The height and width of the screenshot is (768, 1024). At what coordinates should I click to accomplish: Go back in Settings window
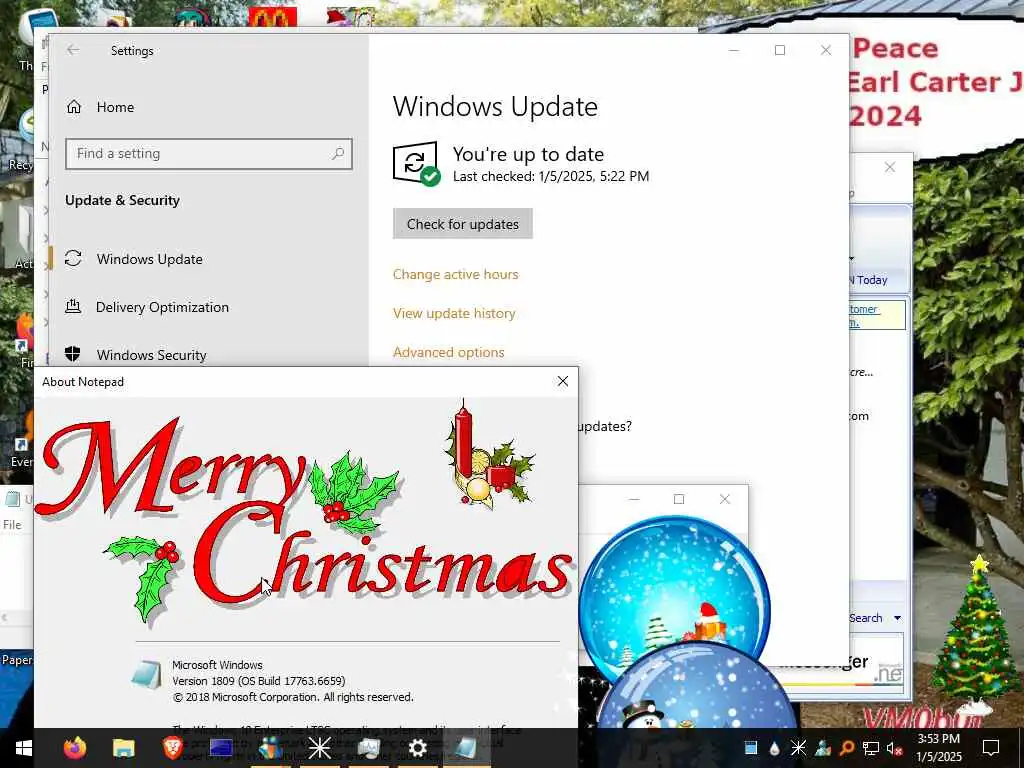click(73, 50)
